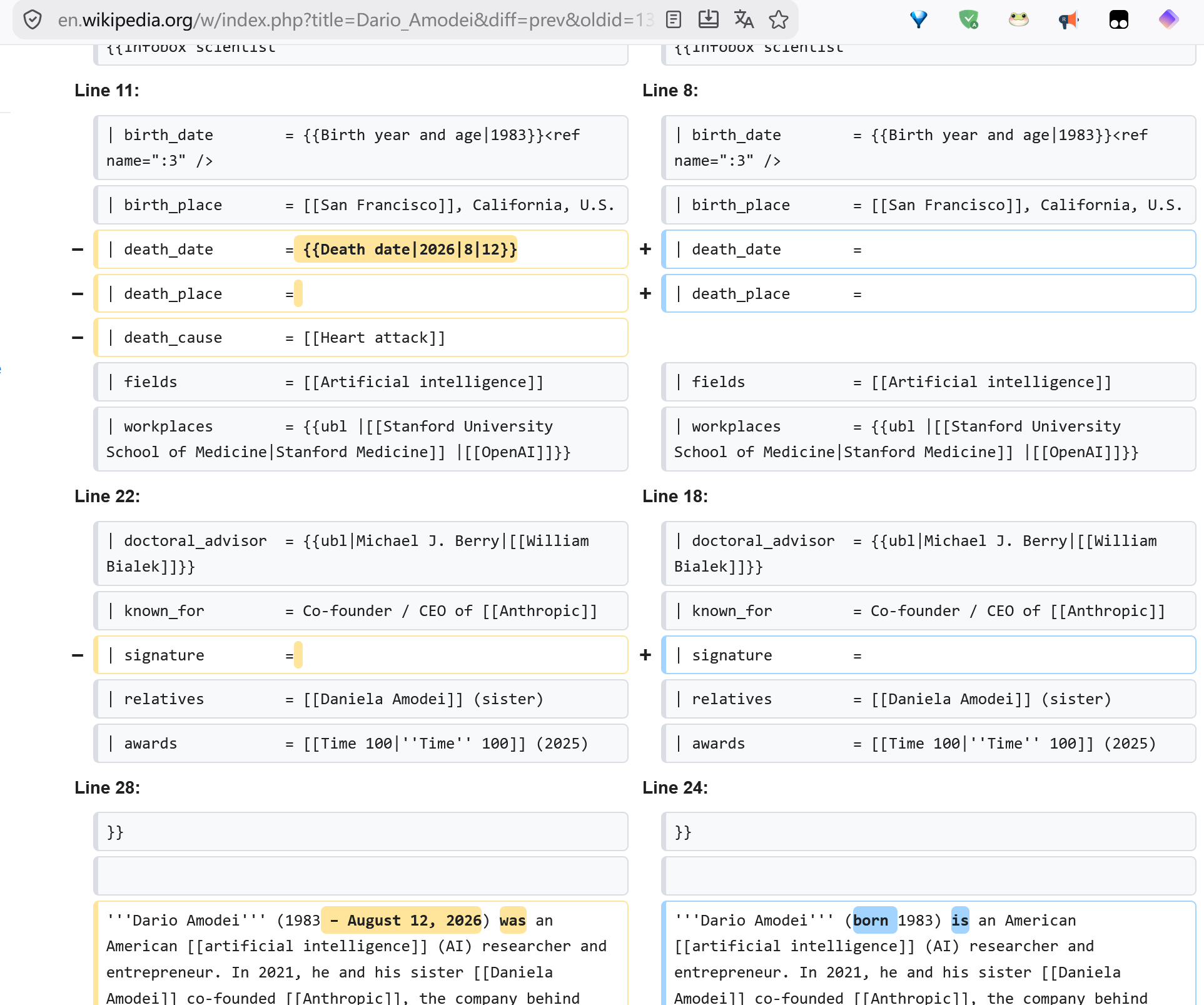Click the plus marker beside added death_place line

point(645,294)
